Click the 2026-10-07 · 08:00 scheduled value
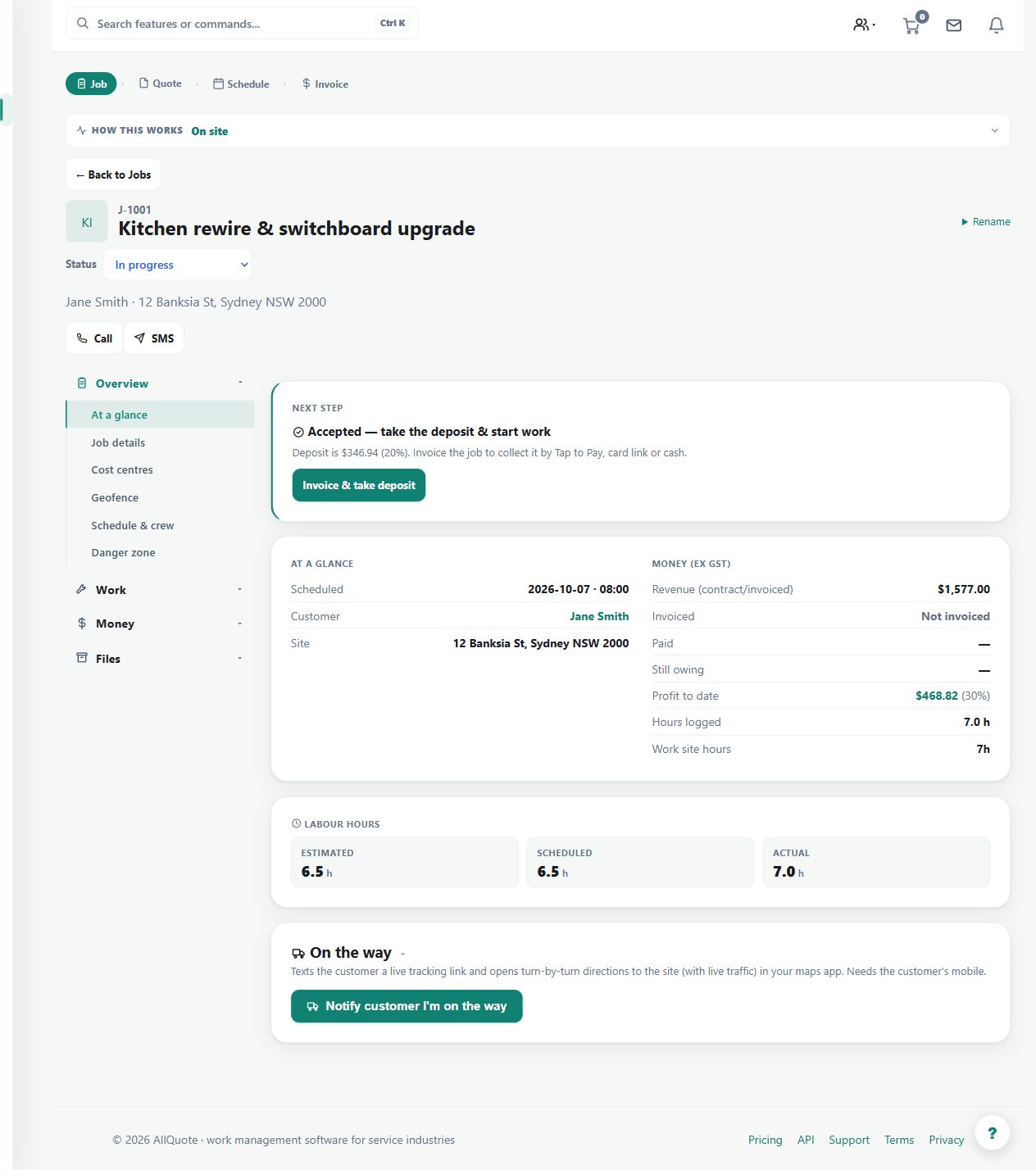Screen dimensions: 1036x1170 (579, 589)
